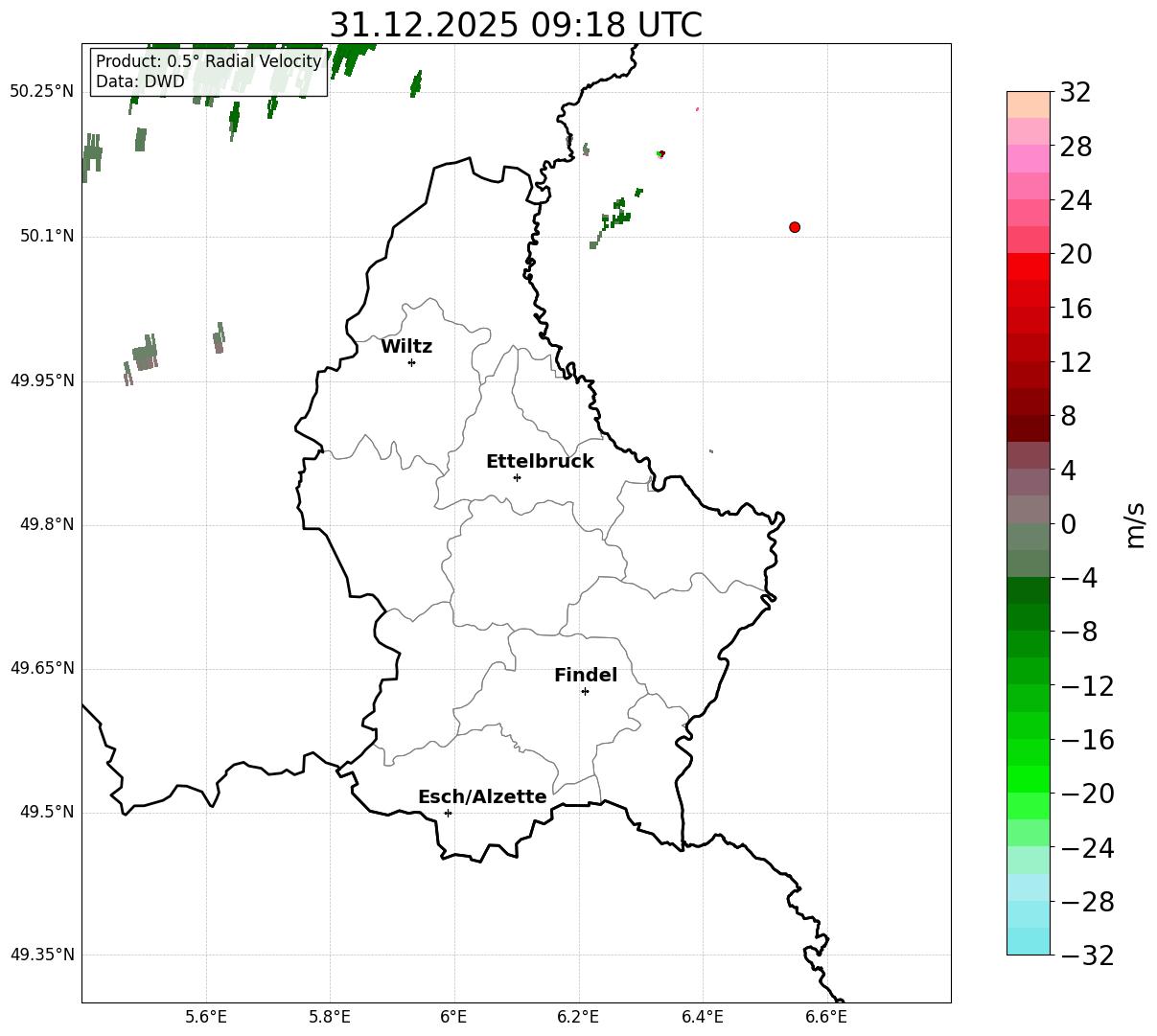Click the 'Product: 0.5° Radial Velocity' label

pos(209,62)
